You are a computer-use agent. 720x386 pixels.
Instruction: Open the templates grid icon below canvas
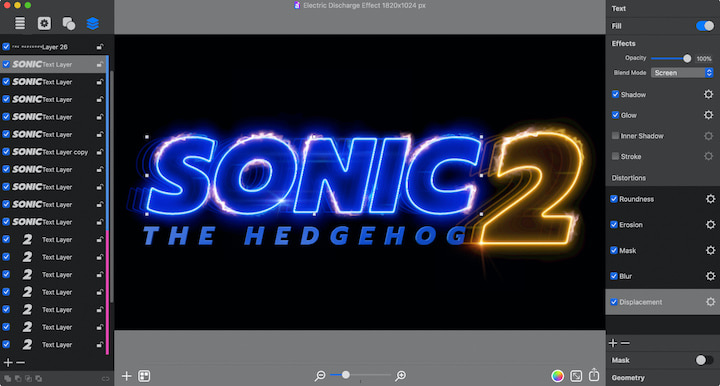click(144, 376)
